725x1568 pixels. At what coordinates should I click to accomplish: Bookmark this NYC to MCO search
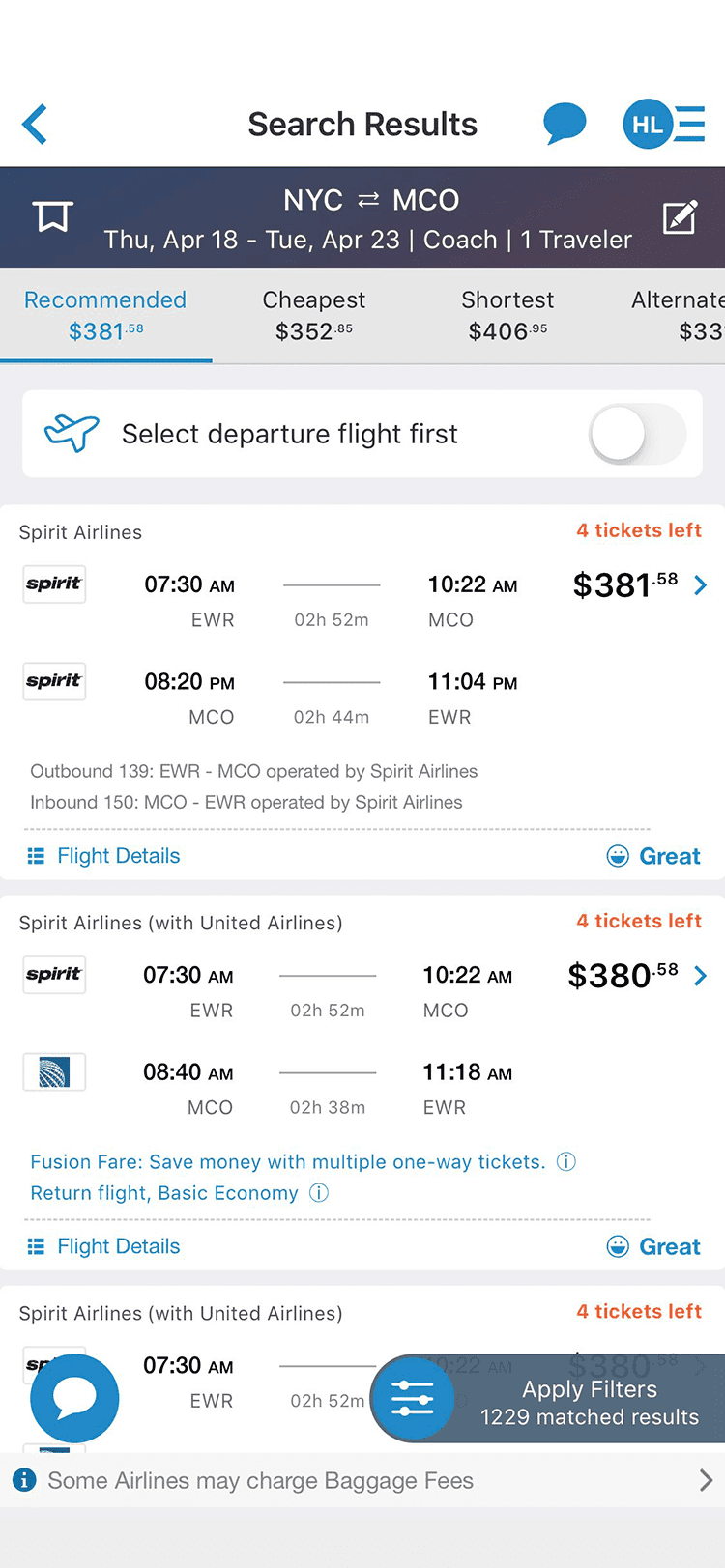pyautogui.click(x=53, y=216)
